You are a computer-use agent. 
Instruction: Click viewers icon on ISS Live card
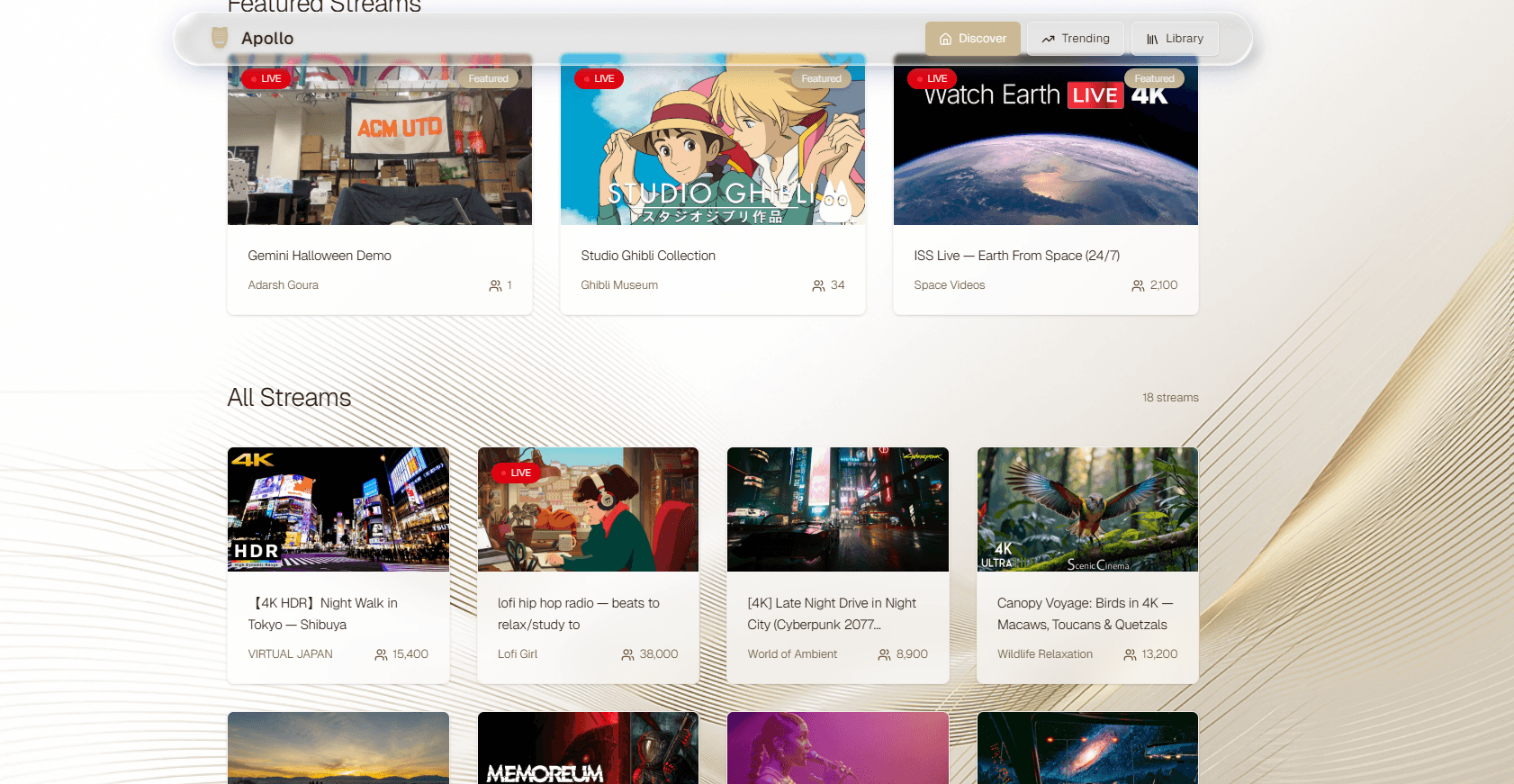click(x=1138, y=285)
